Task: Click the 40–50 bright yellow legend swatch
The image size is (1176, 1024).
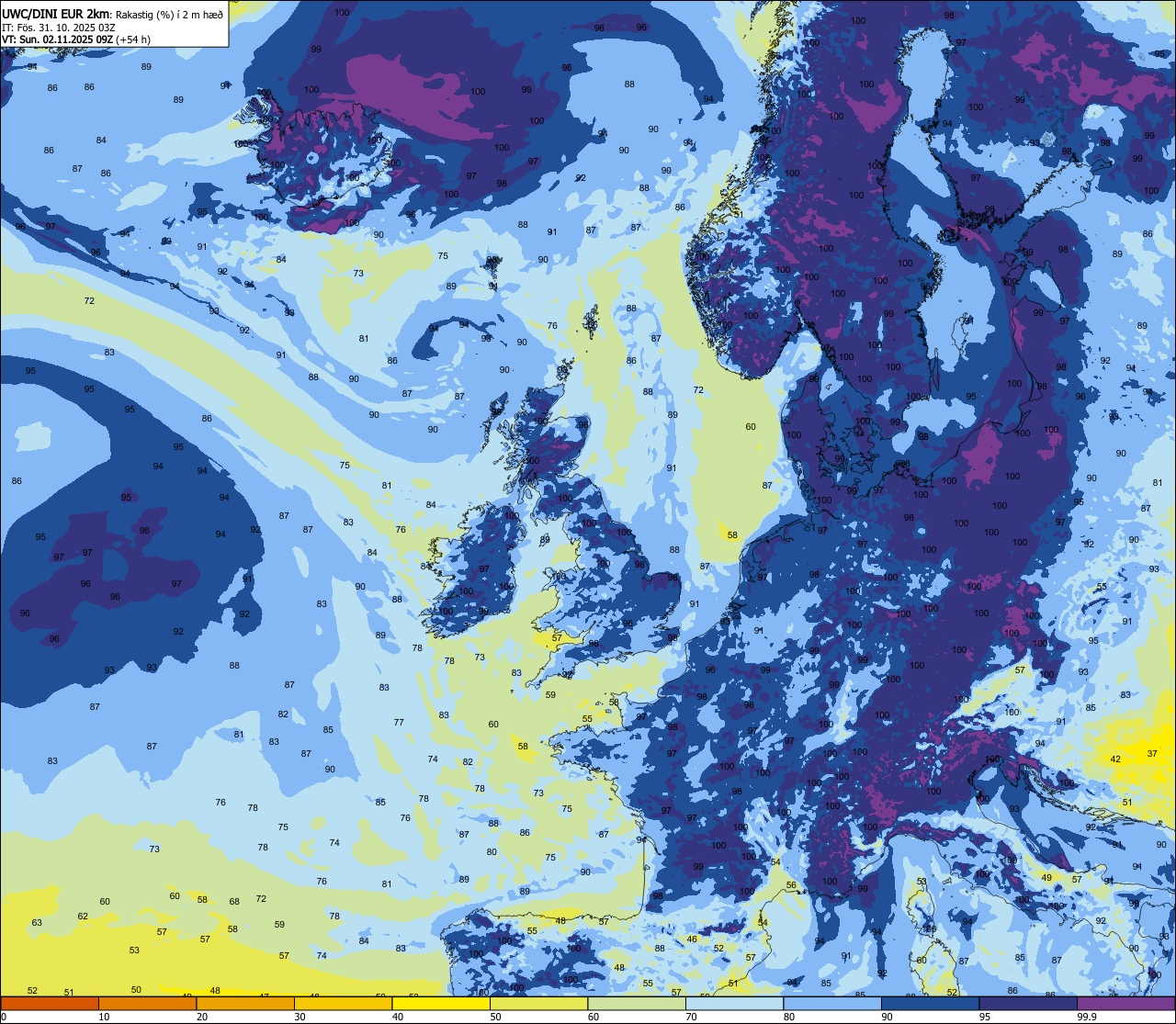Action: 441,1004
